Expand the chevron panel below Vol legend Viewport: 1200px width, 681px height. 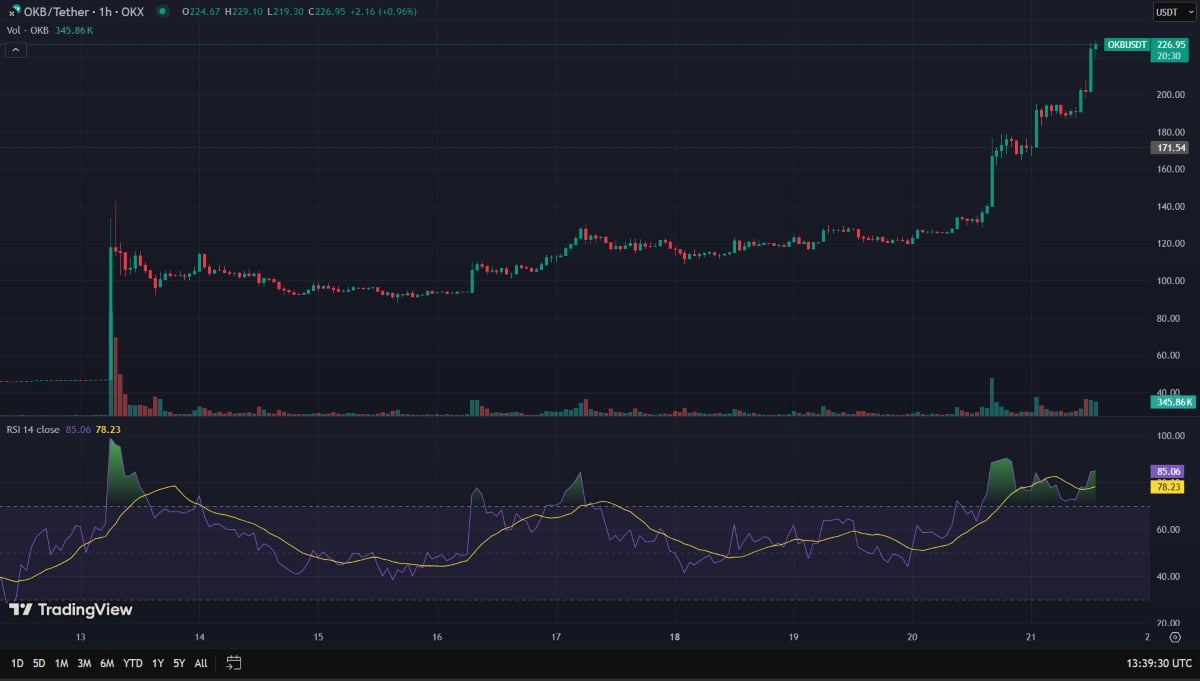14,48
